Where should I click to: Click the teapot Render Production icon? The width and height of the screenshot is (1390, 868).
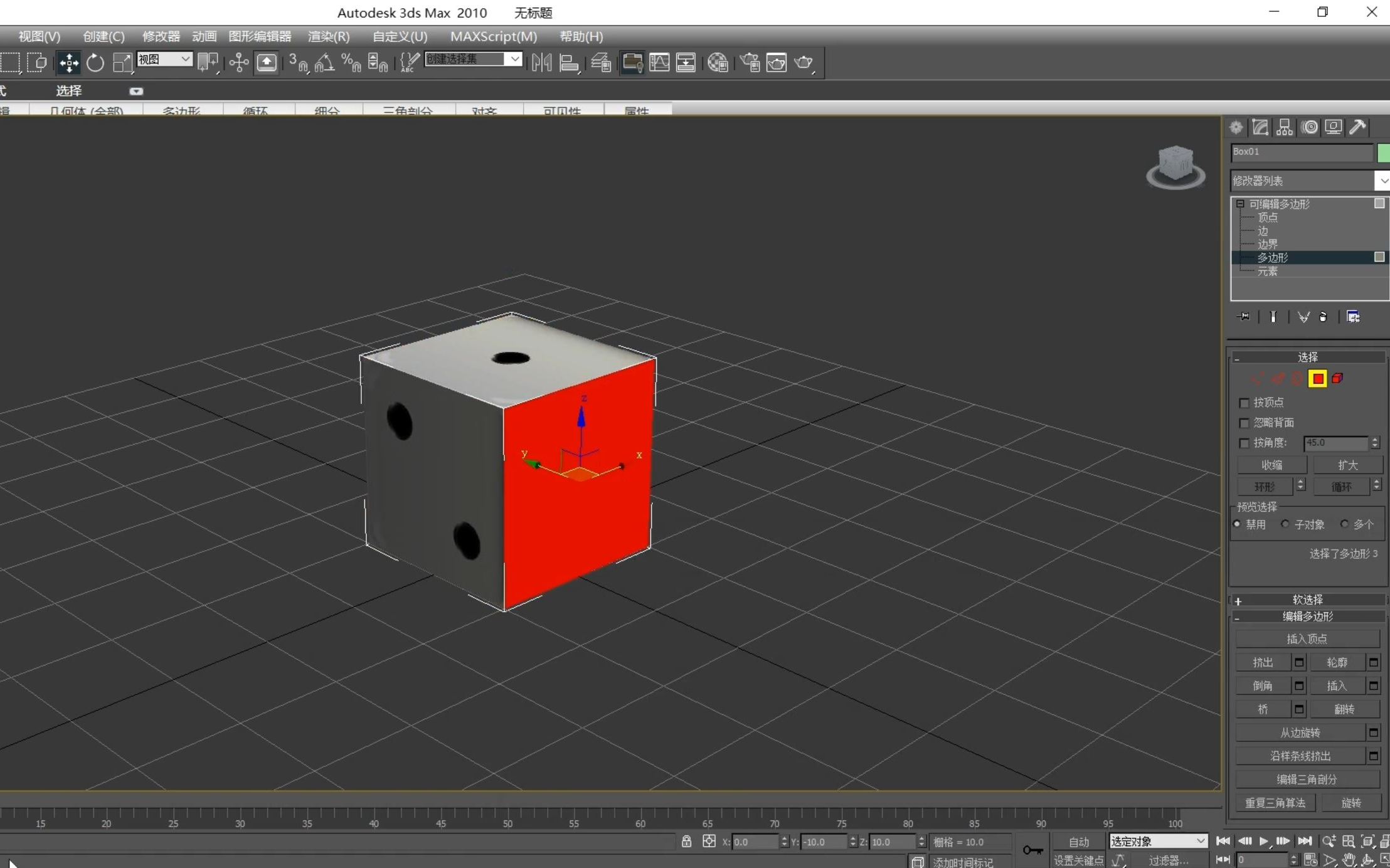[804, 63]
